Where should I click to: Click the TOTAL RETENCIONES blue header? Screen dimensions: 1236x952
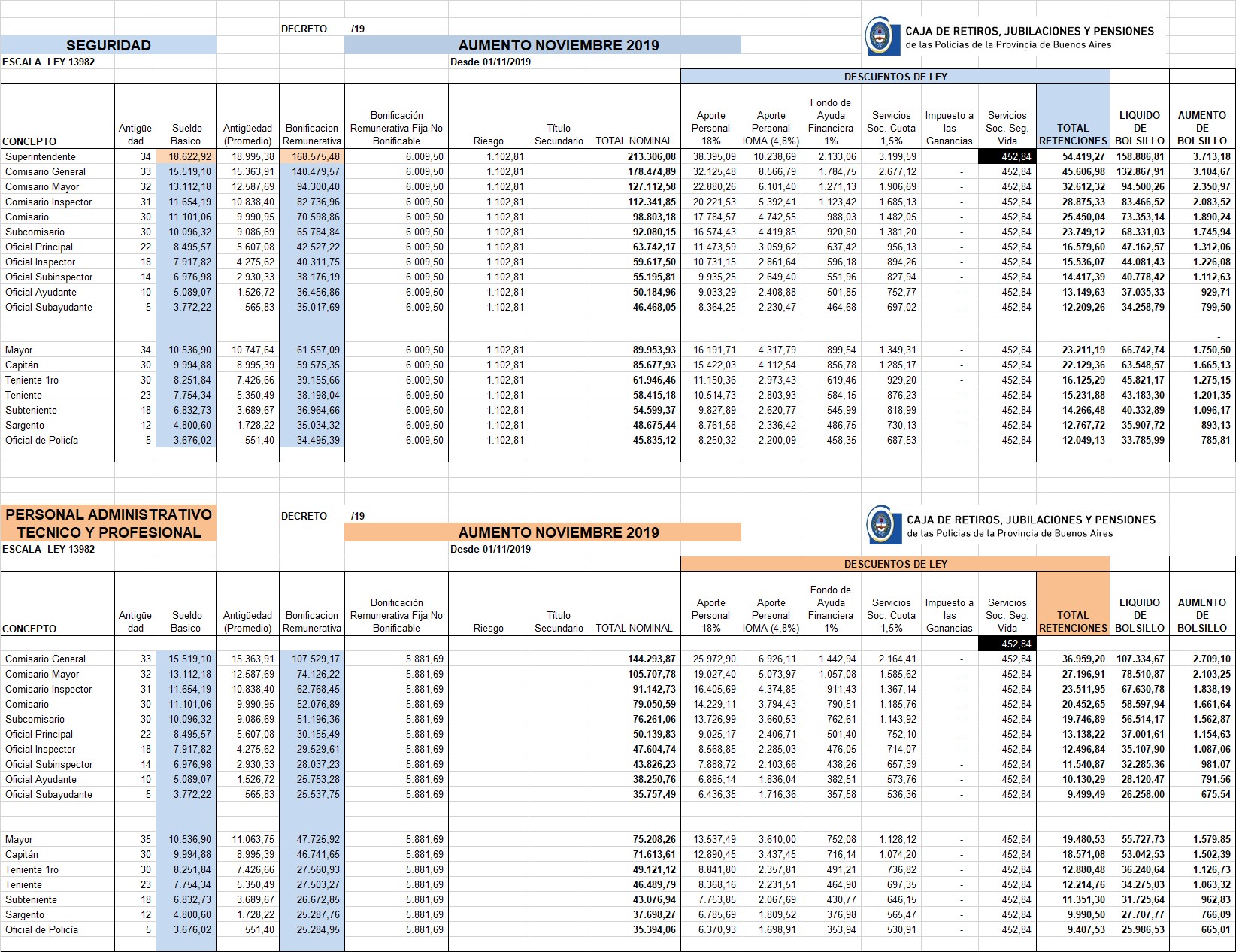coord(1073,116)
